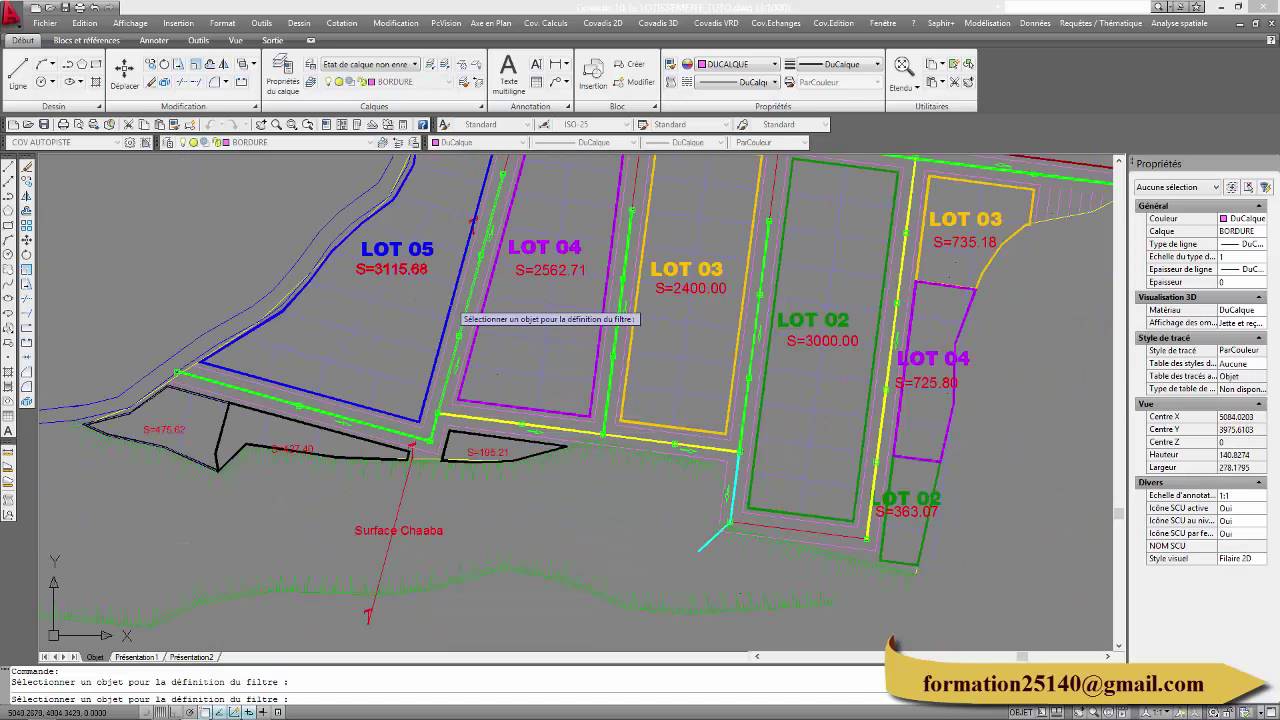
Task: Open Propriétés du calque layer manager
Action: pyautogui.click(x=282, y=74)
